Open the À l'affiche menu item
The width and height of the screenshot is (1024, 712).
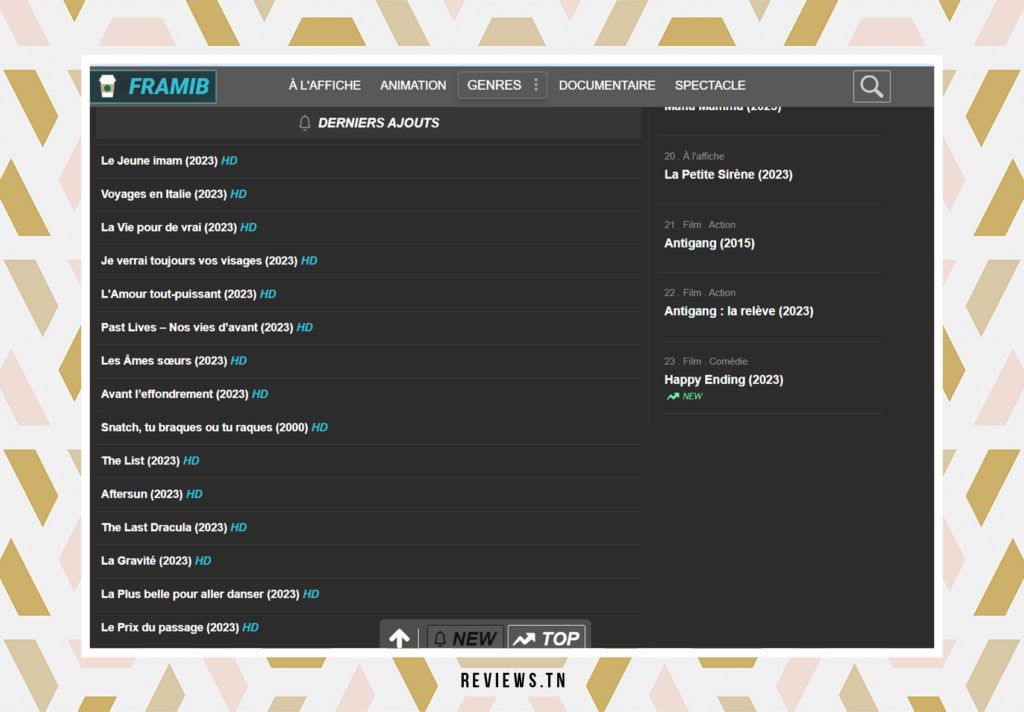[324, 85]
